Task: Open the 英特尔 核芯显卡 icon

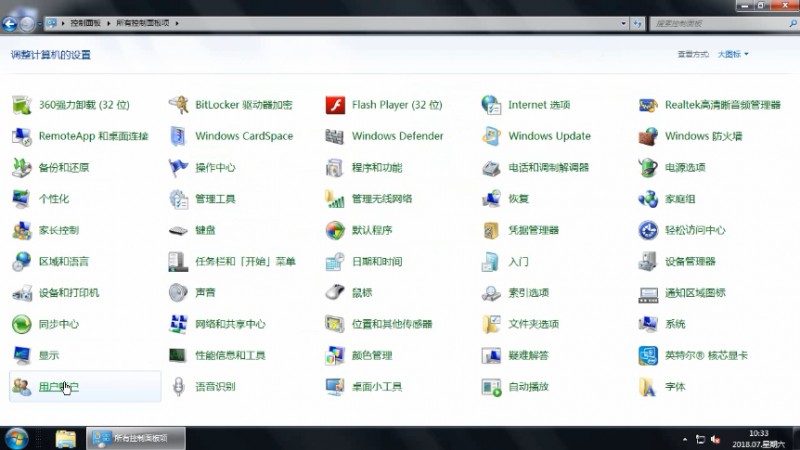Action: pos(648,355)
